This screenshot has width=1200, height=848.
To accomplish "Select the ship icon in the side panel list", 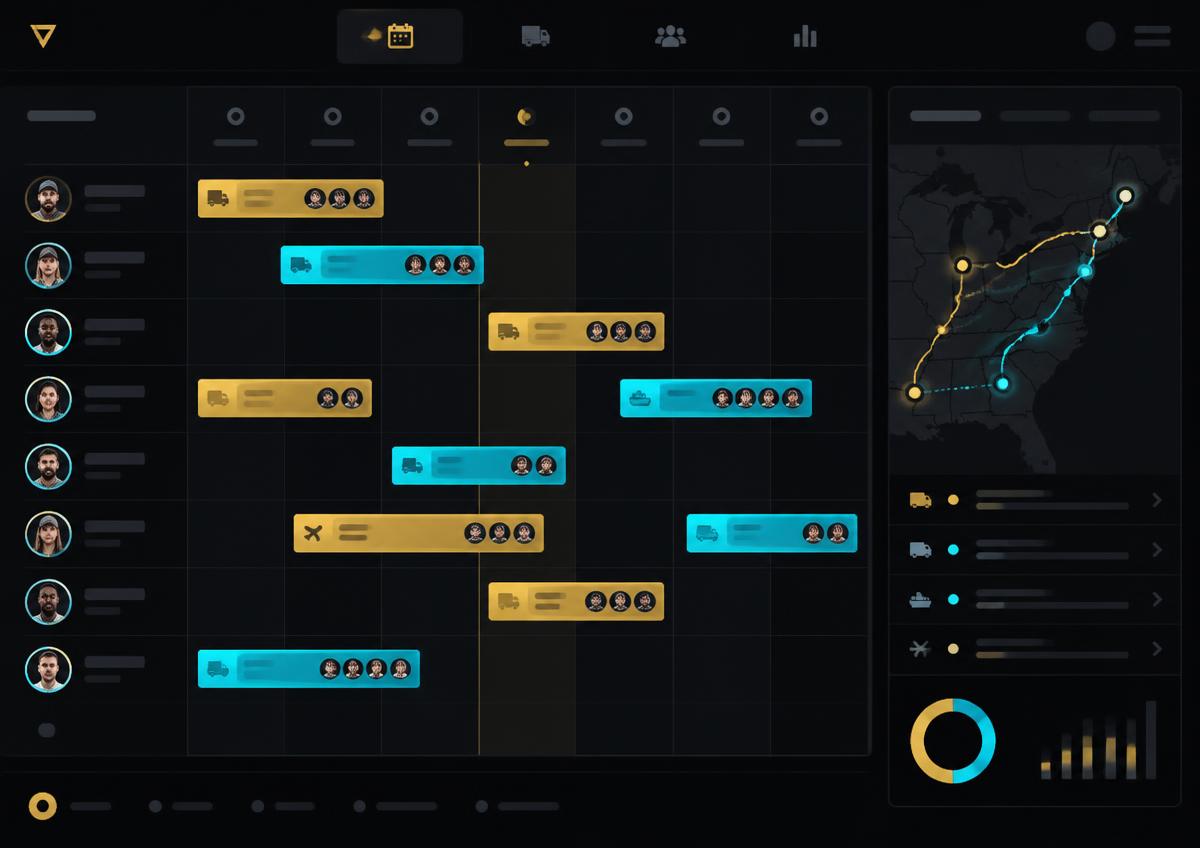I will pos(921,599).
